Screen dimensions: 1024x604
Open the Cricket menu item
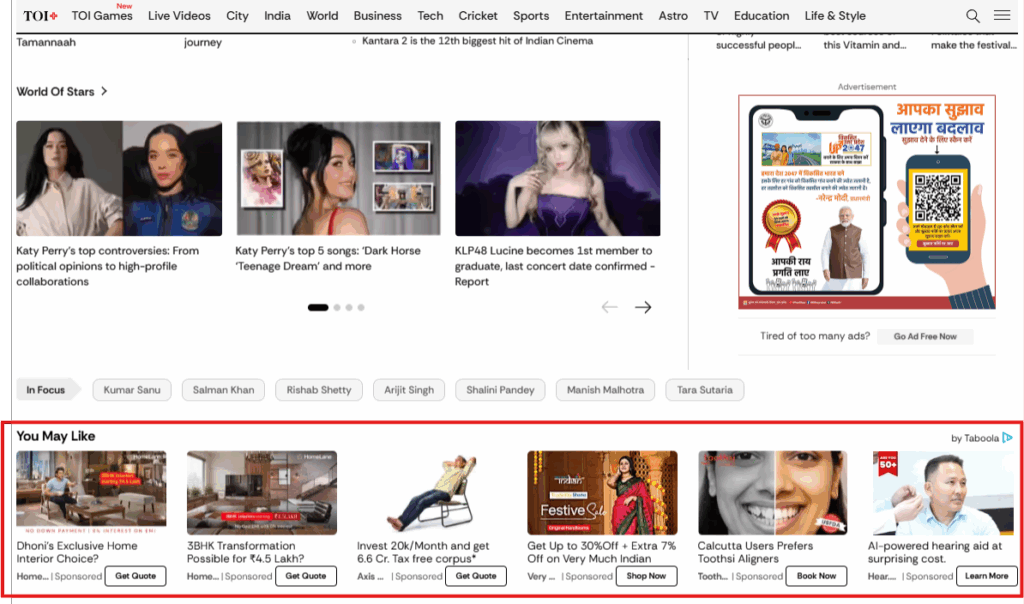pyautogui.click(x=478, y=16)
